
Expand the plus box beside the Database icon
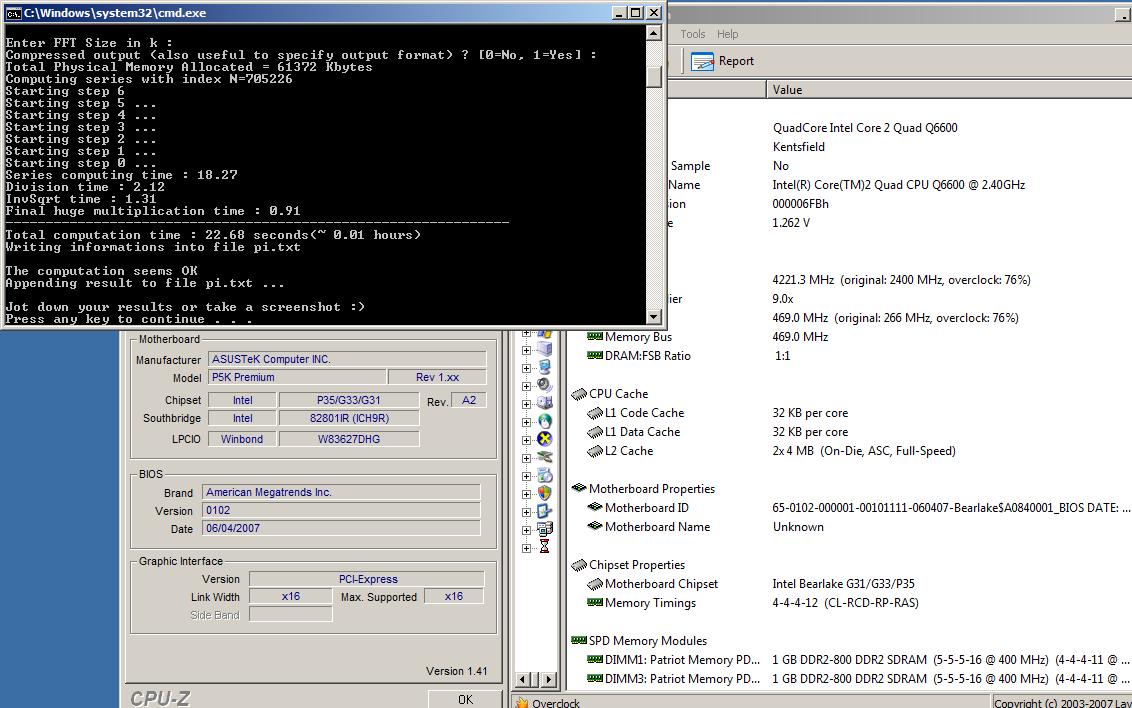(526, 530)
